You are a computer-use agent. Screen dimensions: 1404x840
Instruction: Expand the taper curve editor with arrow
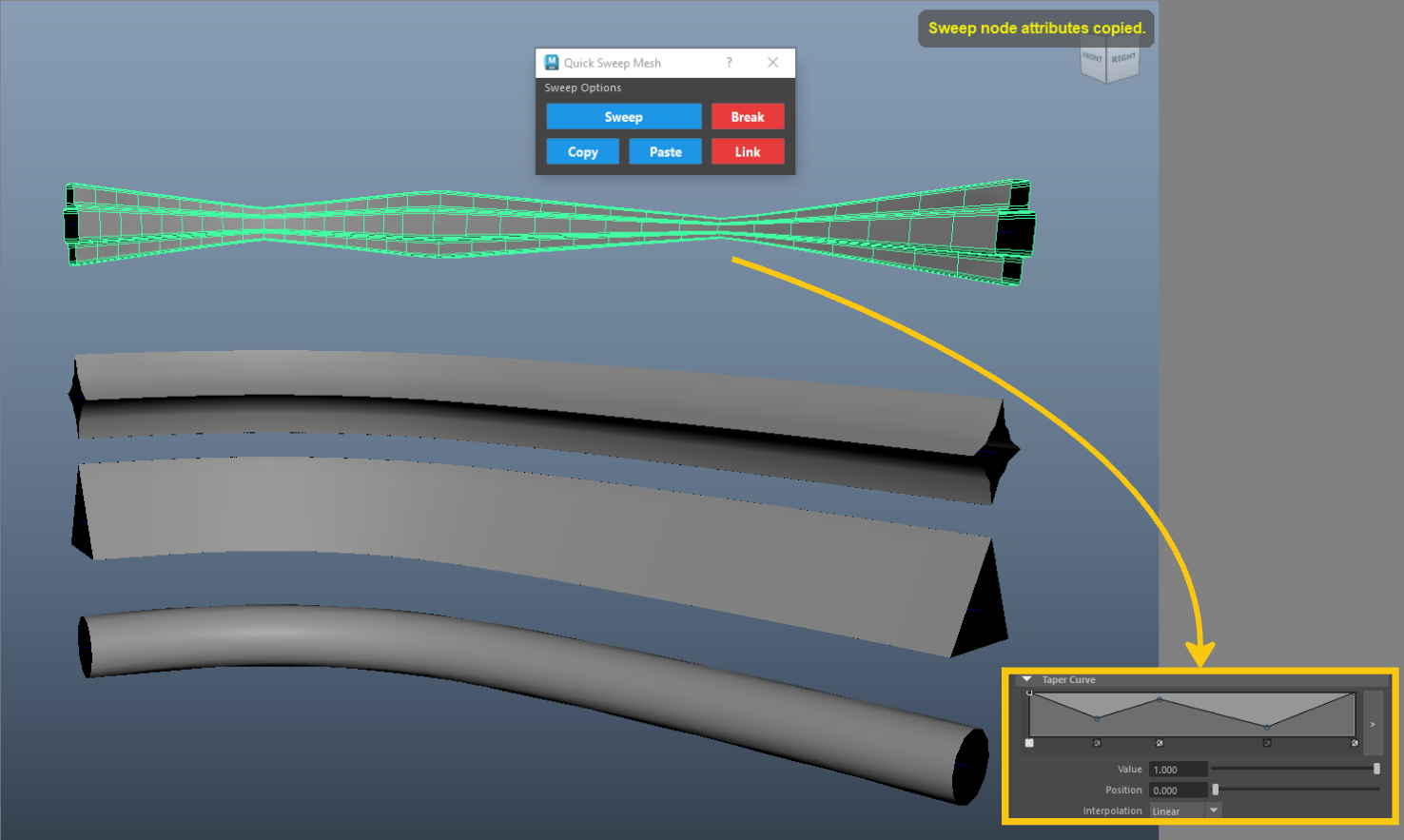[1372, 724]
